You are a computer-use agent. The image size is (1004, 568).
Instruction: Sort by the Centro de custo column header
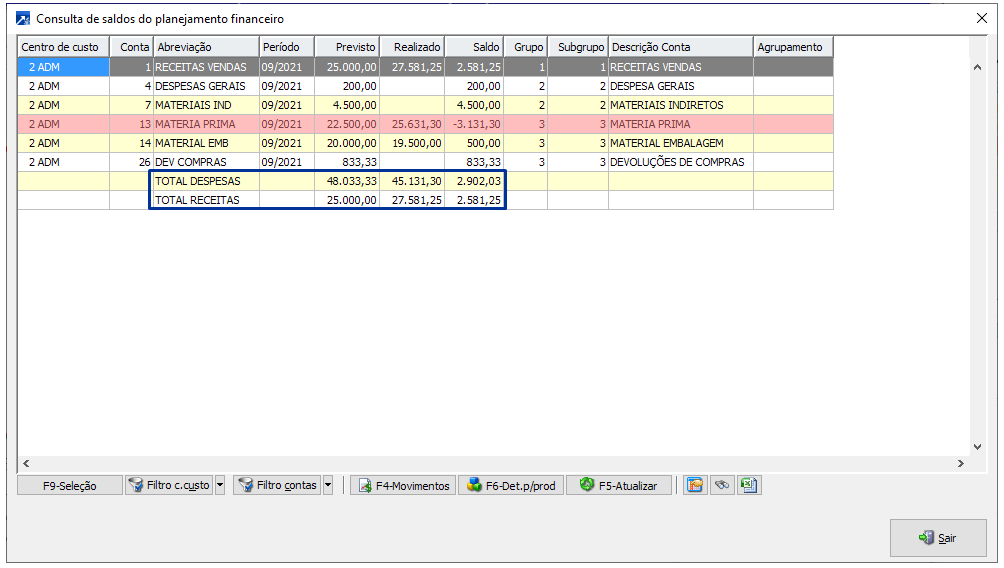tap(62, 47)
